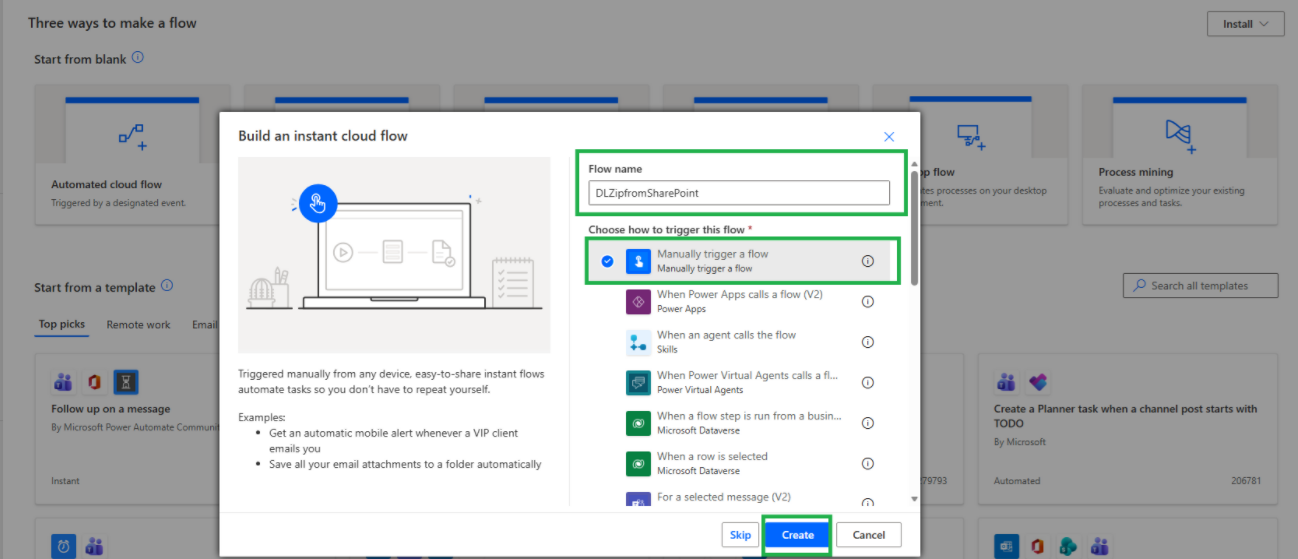This screenshot has height=559, width=1298.
Task: Show info next to Start from a template
Action: [167, 286]
